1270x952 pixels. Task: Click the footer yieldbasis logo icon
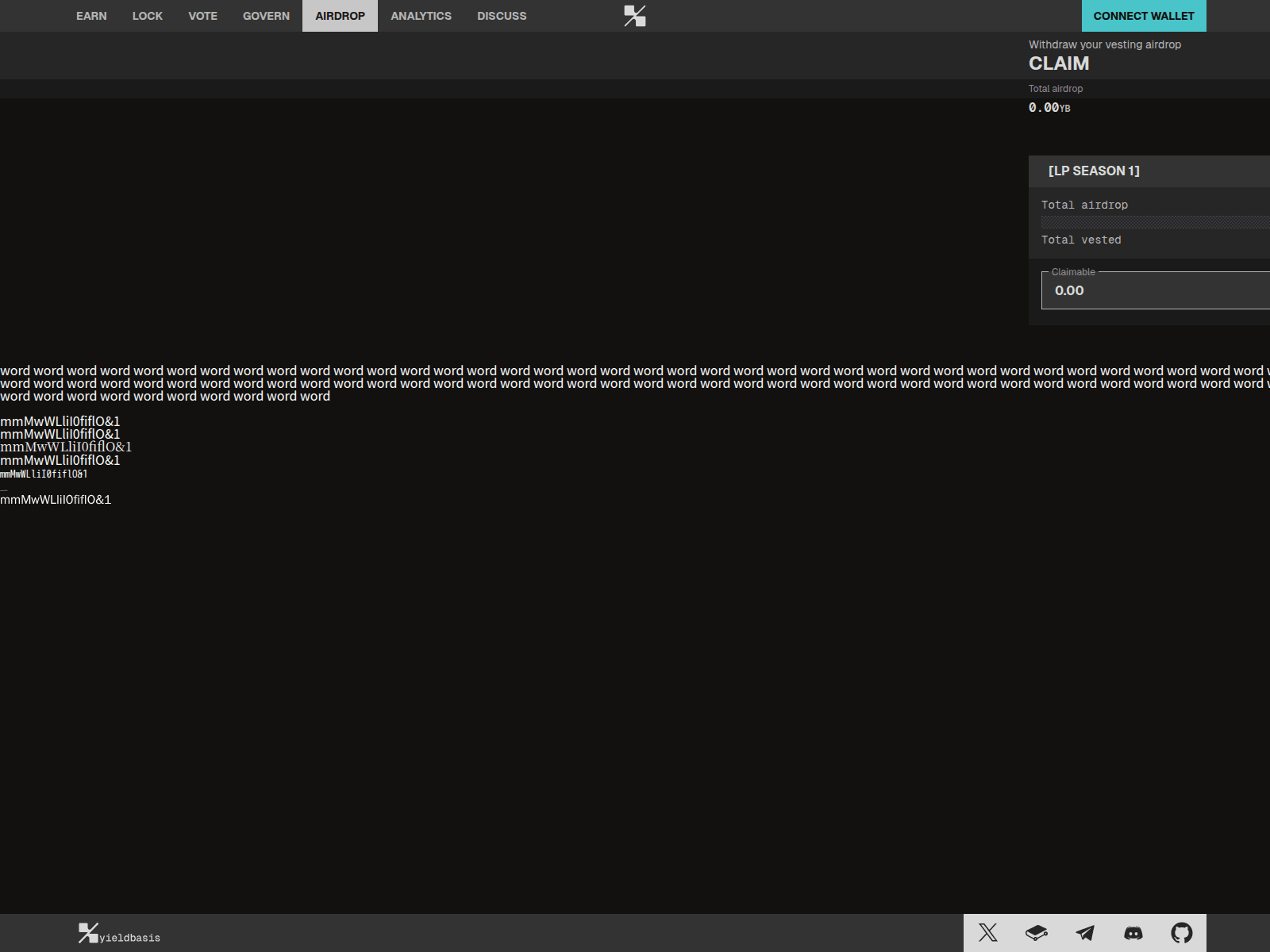88,933
